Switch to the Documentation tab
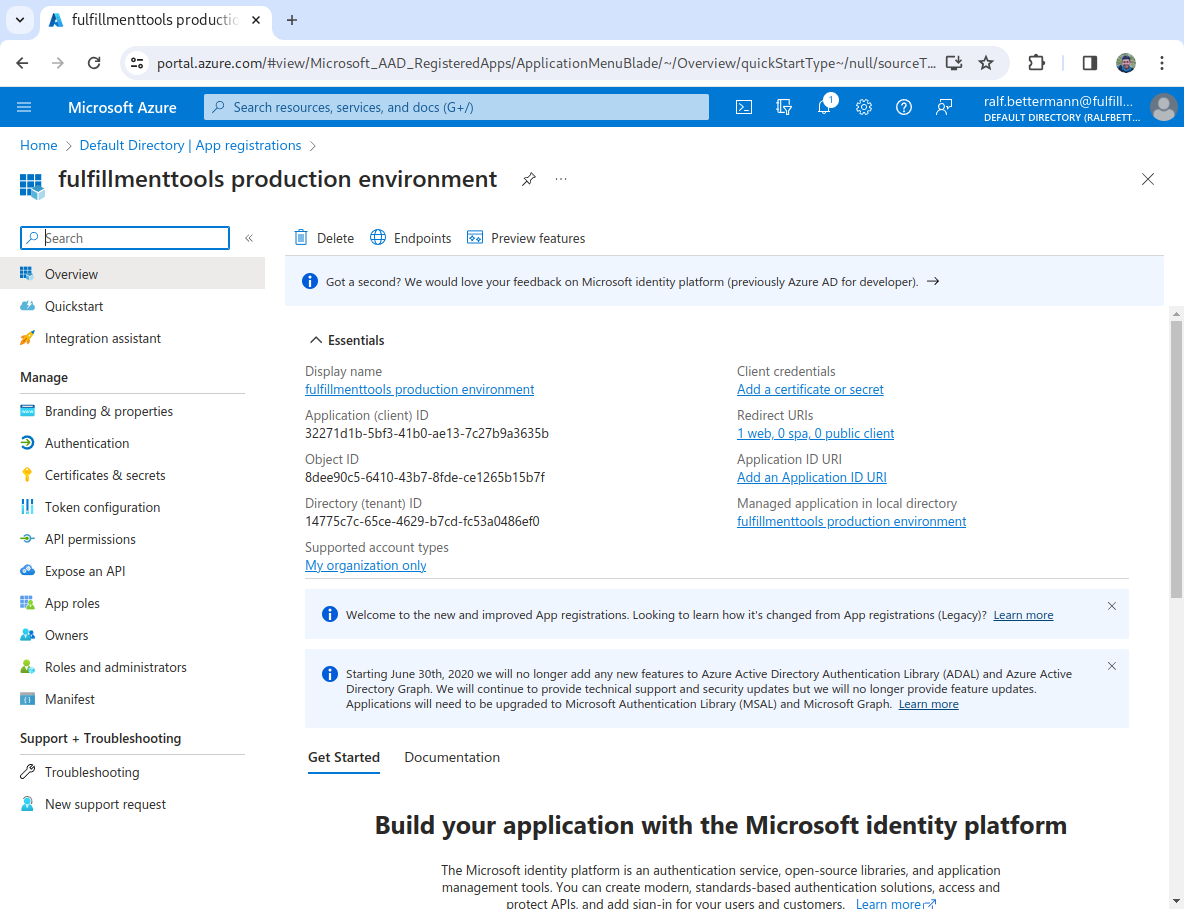 452,757
